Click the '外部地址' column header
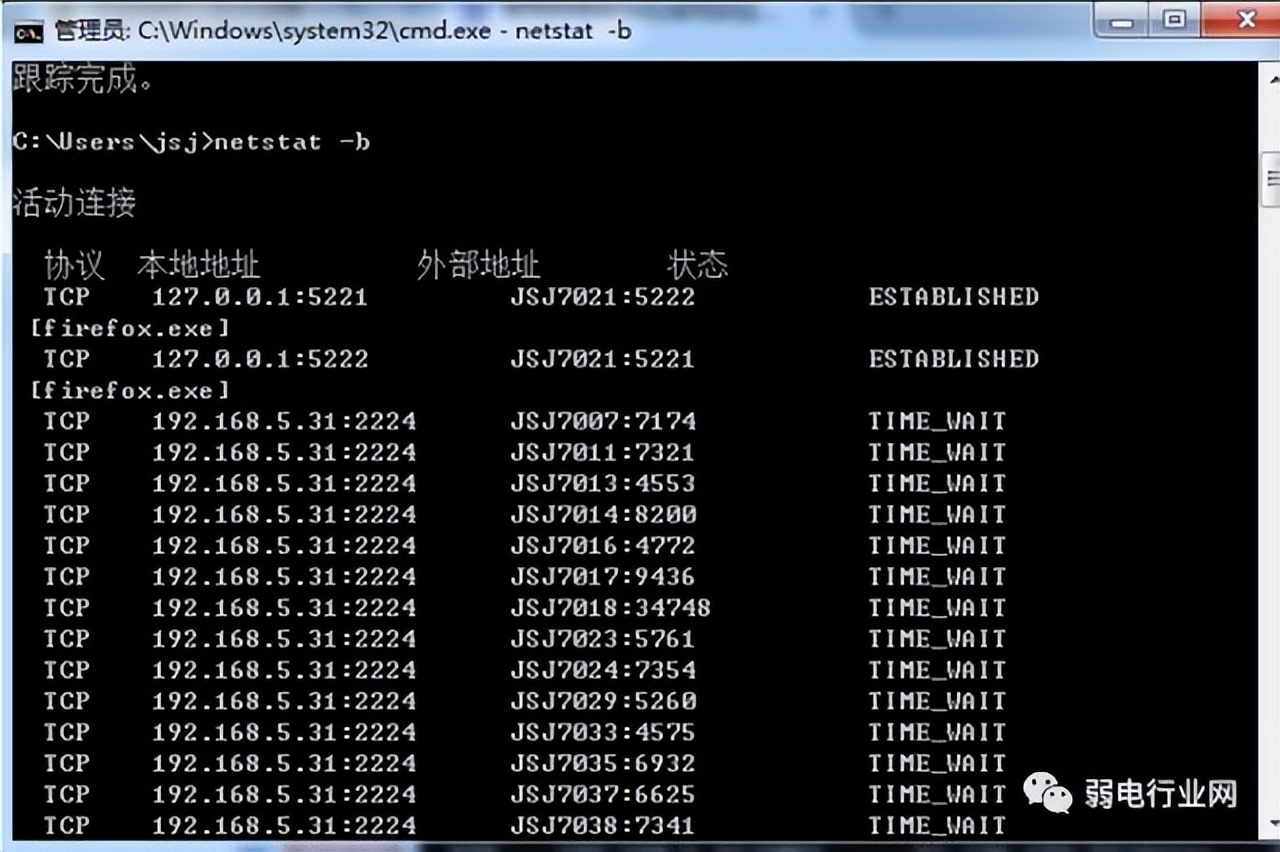The width and height of the screenshot is (1280, 852). click(x=478, y=265)
